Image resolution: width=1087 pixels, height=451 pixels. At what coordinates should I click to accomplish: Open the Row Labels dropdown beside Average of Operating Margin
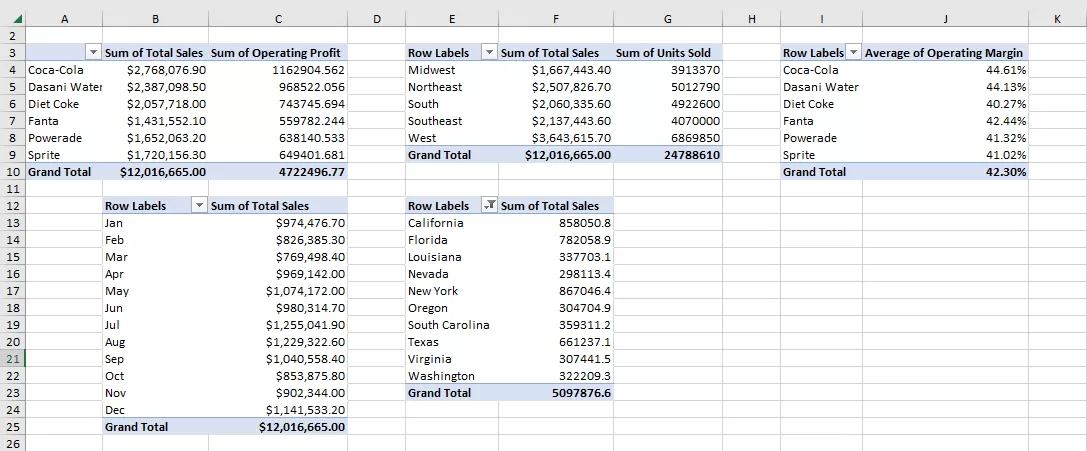click(853, 53)
